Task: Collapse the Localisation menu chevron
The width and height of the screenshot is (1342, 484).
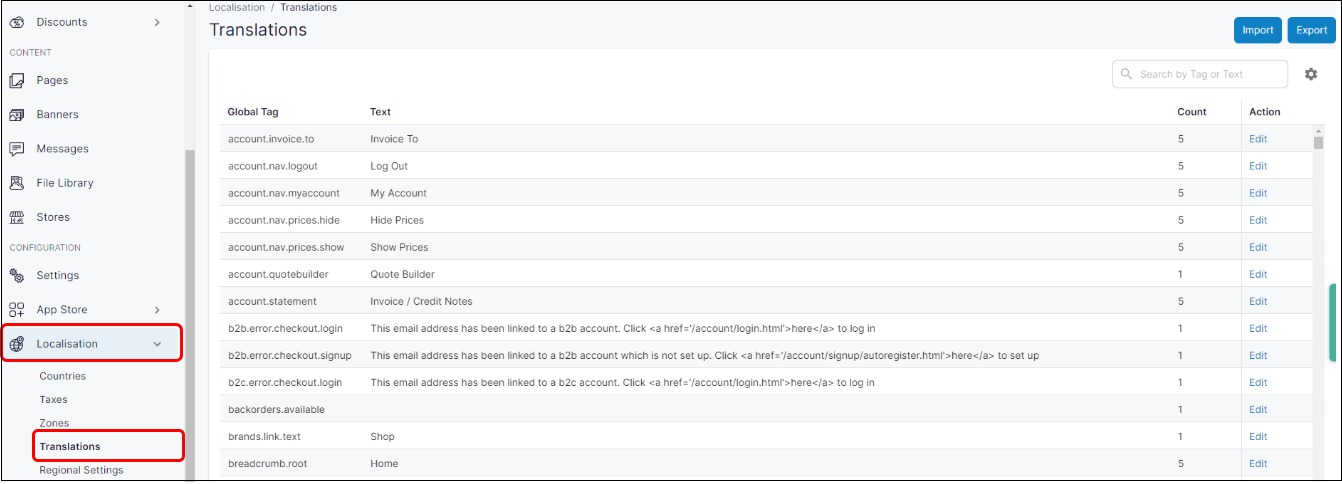Action: coord(157,344)
